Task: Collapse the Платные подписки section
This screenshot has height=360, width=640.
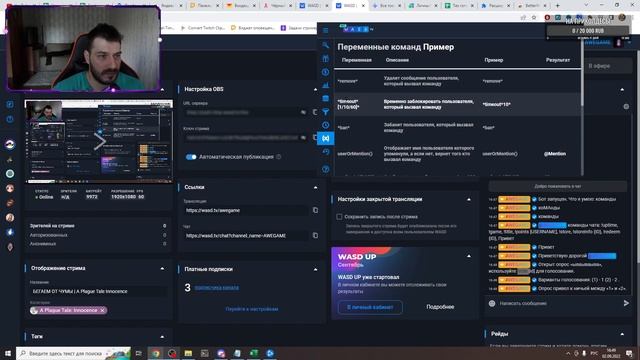Action: [316, 269]
